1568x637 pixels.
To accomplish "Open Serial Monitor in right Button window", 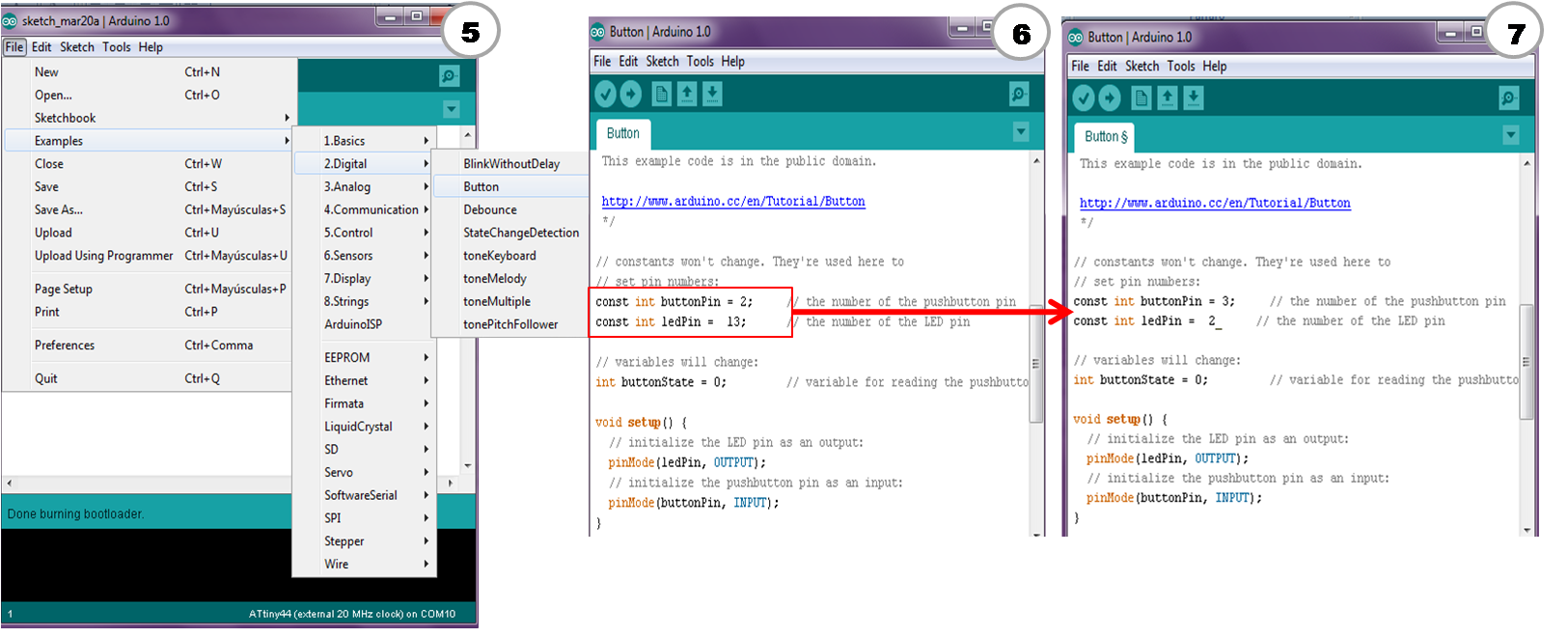I will click(x=1509, y=97).
